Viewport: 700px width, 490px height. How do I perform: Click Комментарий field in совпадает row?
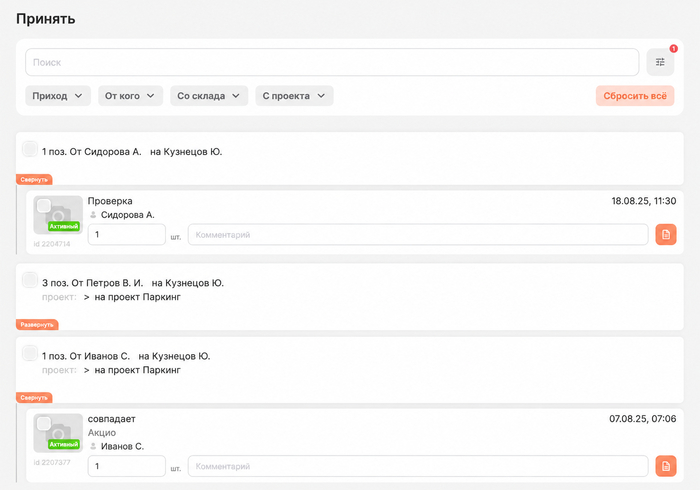(x=418, y=466)
